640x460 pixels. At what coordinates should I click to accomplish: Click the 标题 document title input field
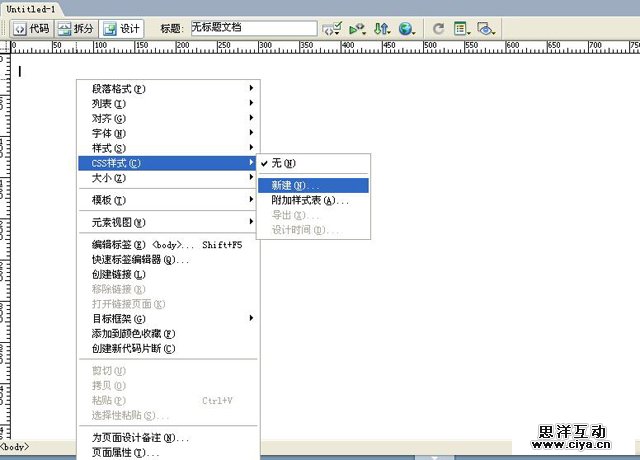tap(253, 29)
